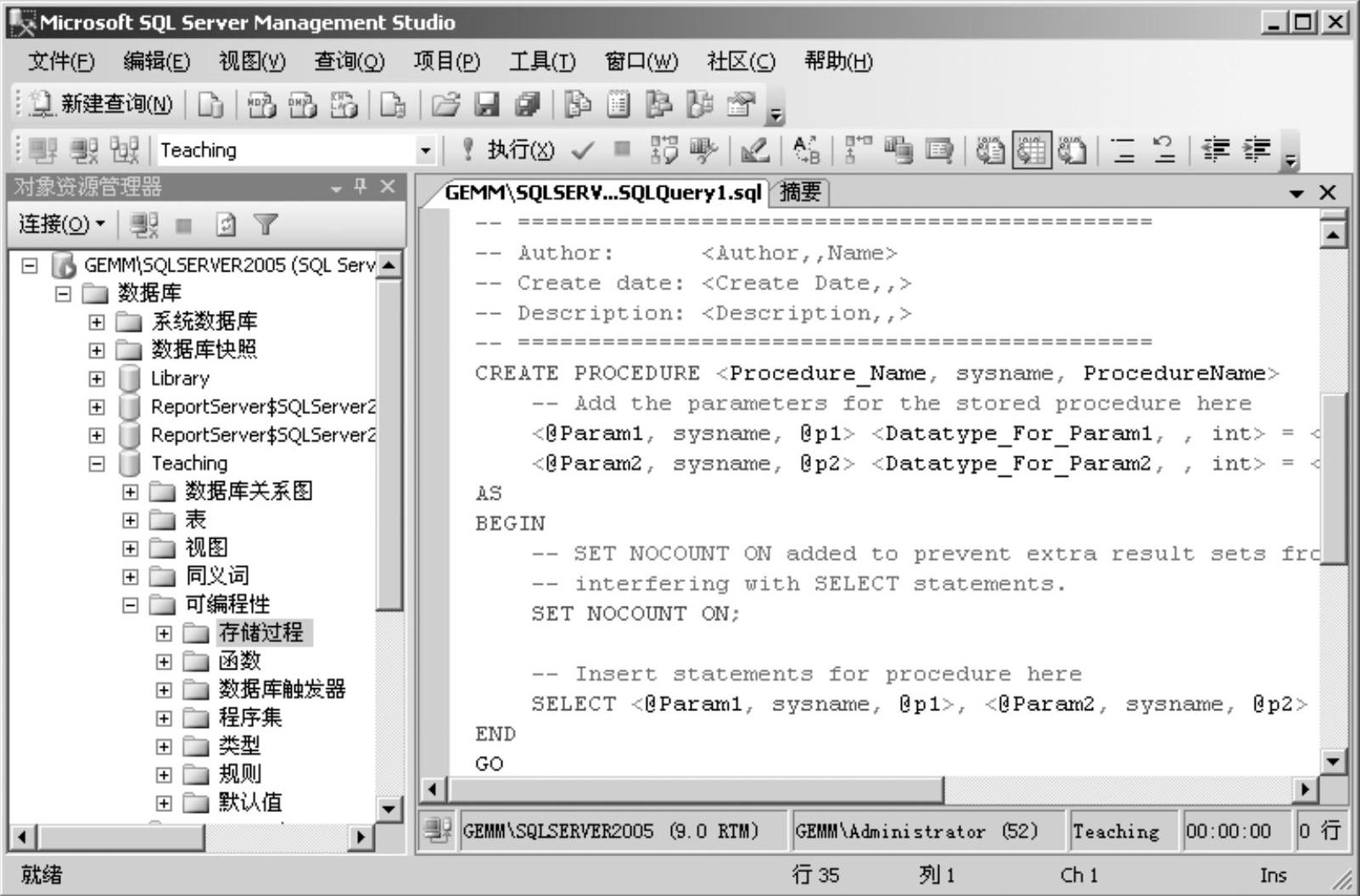Expand the 存储过程 folder
Image resolution: width=1360 pixels, height=896 pixels.
164,633
